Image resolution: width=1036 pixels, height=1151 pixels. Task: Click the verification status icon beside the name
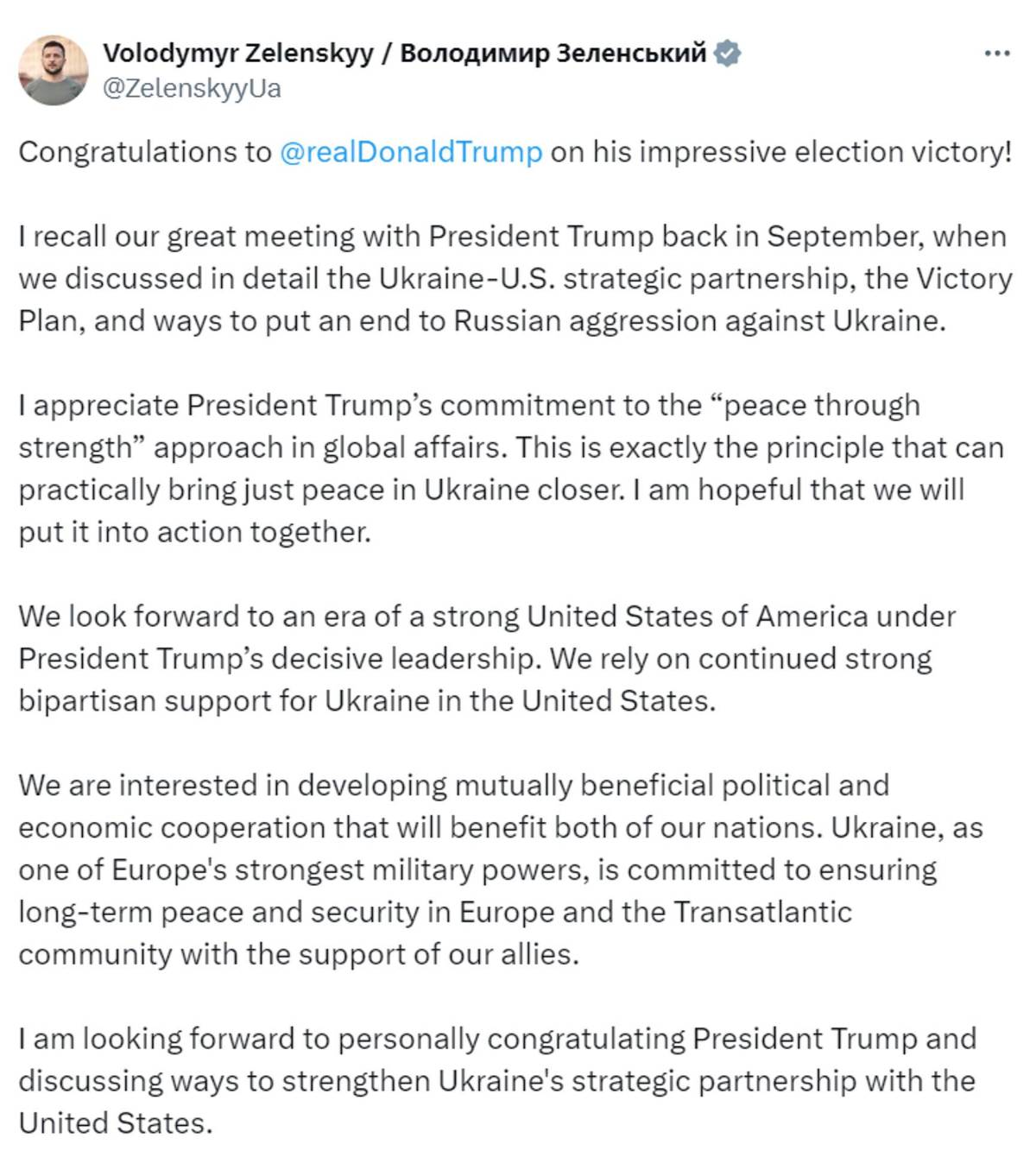pyautogui.click(x=728, y=54)
